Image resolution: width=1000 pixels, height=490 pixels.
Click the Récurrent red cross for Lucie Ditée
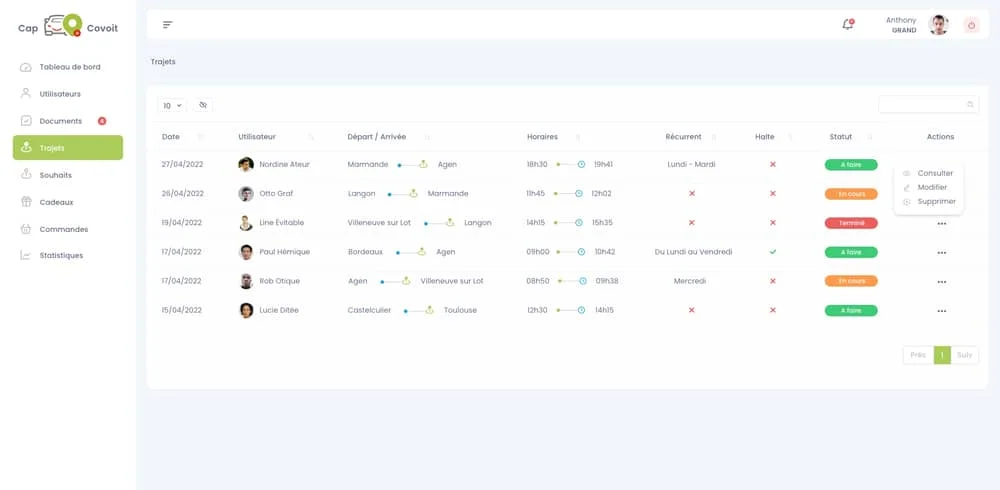(692, 310)
